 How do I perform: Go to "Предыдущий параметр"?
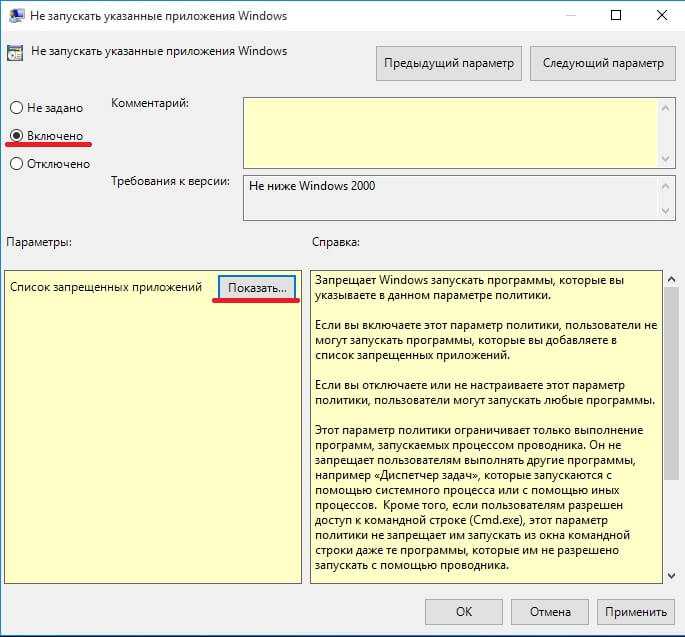449,63
